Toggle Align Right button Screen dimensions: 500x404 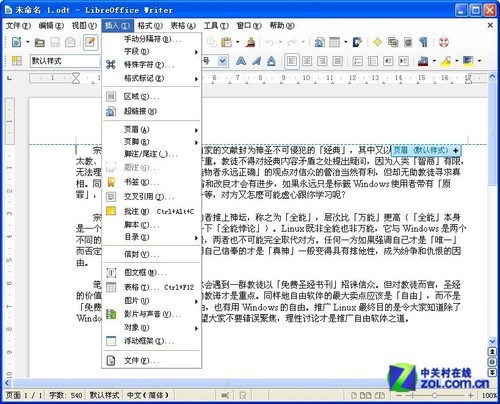tap(322, 61)
